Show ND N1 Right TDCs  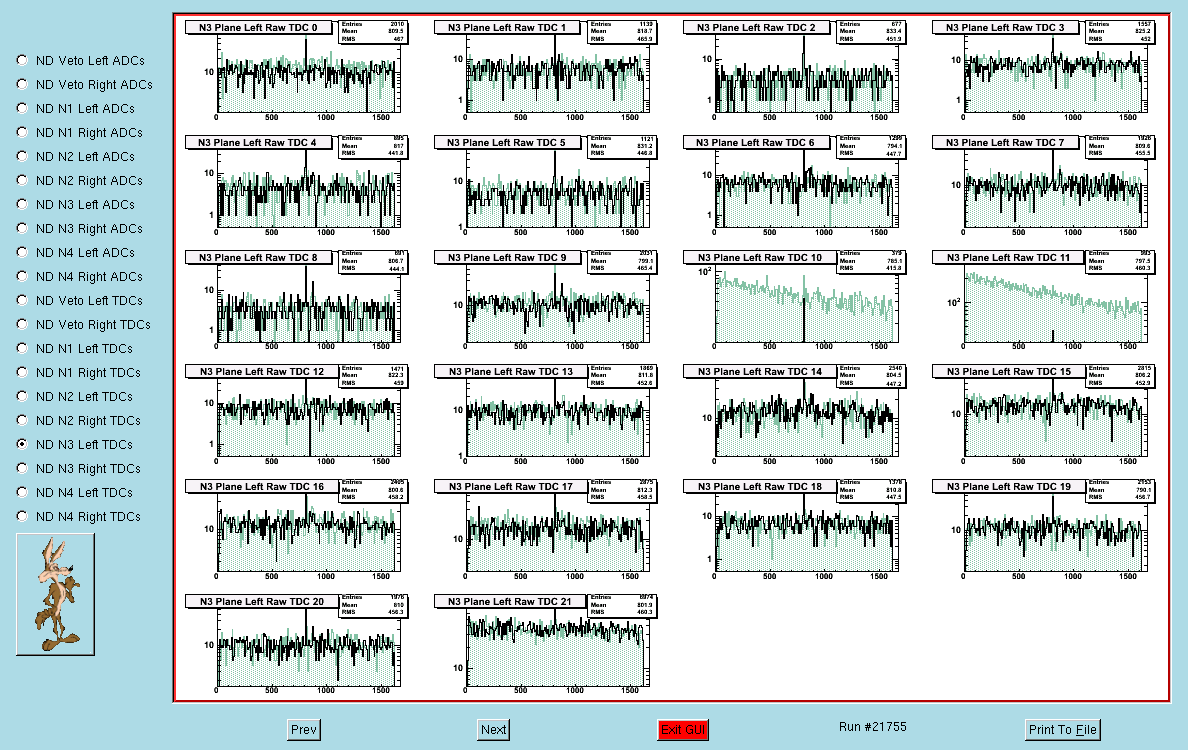pos(22,372)
